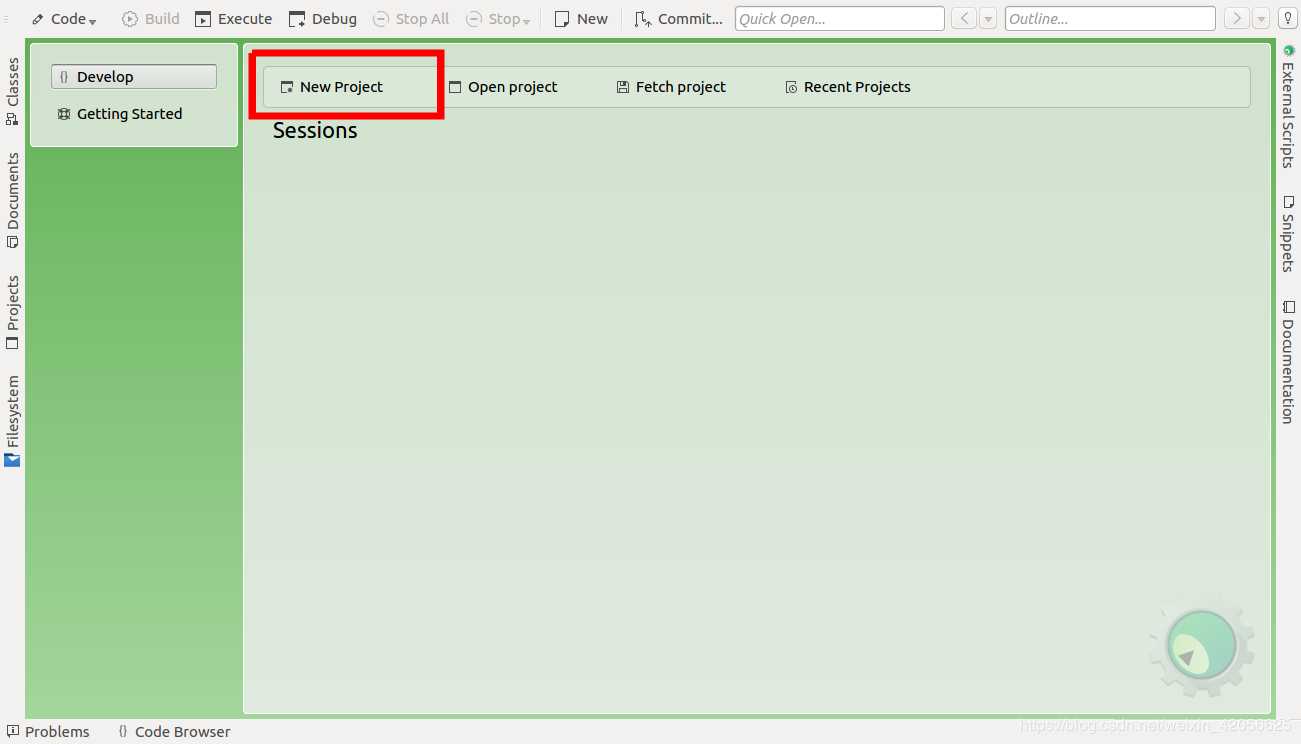Image resolution: width=1301 pixels, height=744 pixels.
Task: Click the Execute toolbar button
Action: 233,19
